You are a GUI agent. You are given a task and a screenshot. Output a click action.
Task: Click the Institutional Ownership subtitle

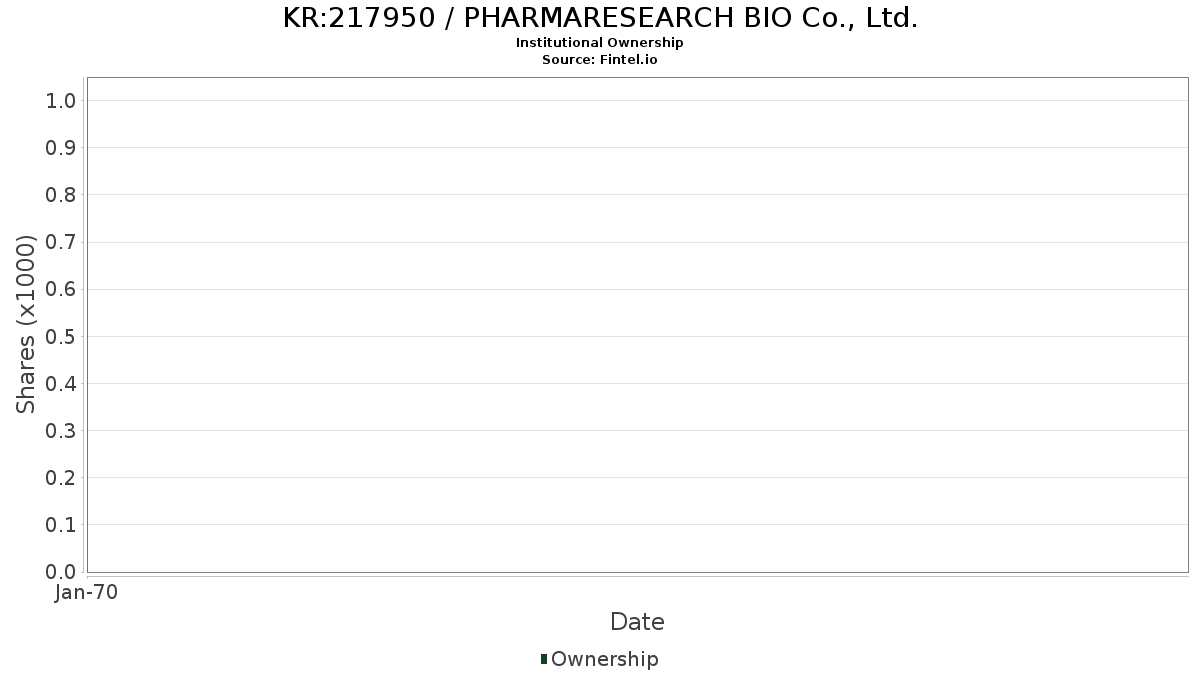600,43
